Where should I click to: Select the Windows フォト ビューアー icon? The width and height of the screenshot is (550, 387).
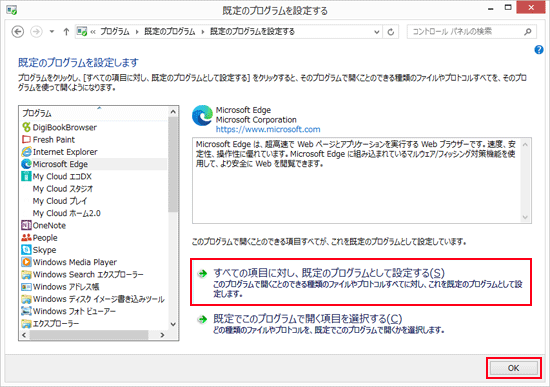(x=26, y=311)
